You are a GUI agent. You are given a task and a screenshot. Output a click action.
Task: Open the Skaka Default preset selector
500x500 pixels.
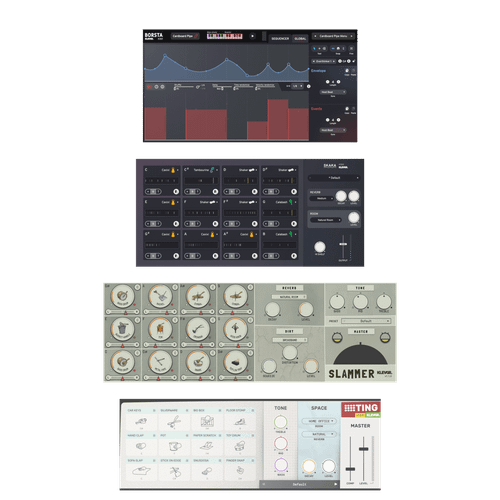[334, 178]
